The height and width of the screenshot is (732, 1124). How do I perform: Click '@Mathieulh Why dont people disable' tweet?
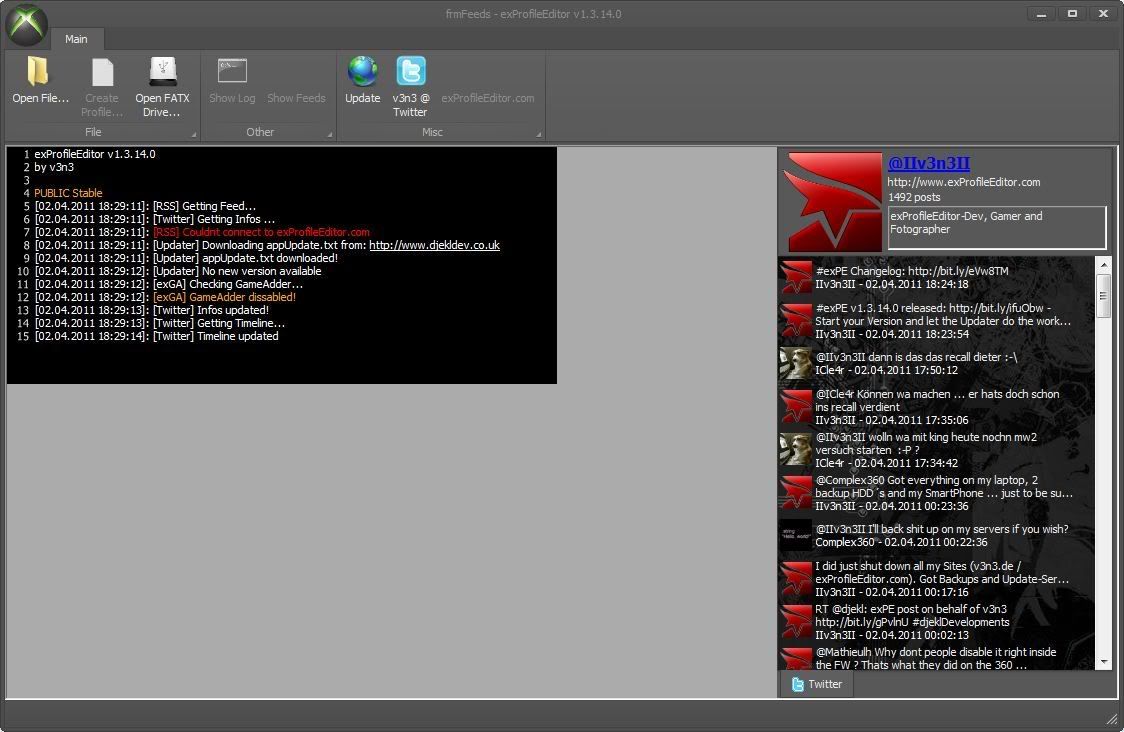935,659
